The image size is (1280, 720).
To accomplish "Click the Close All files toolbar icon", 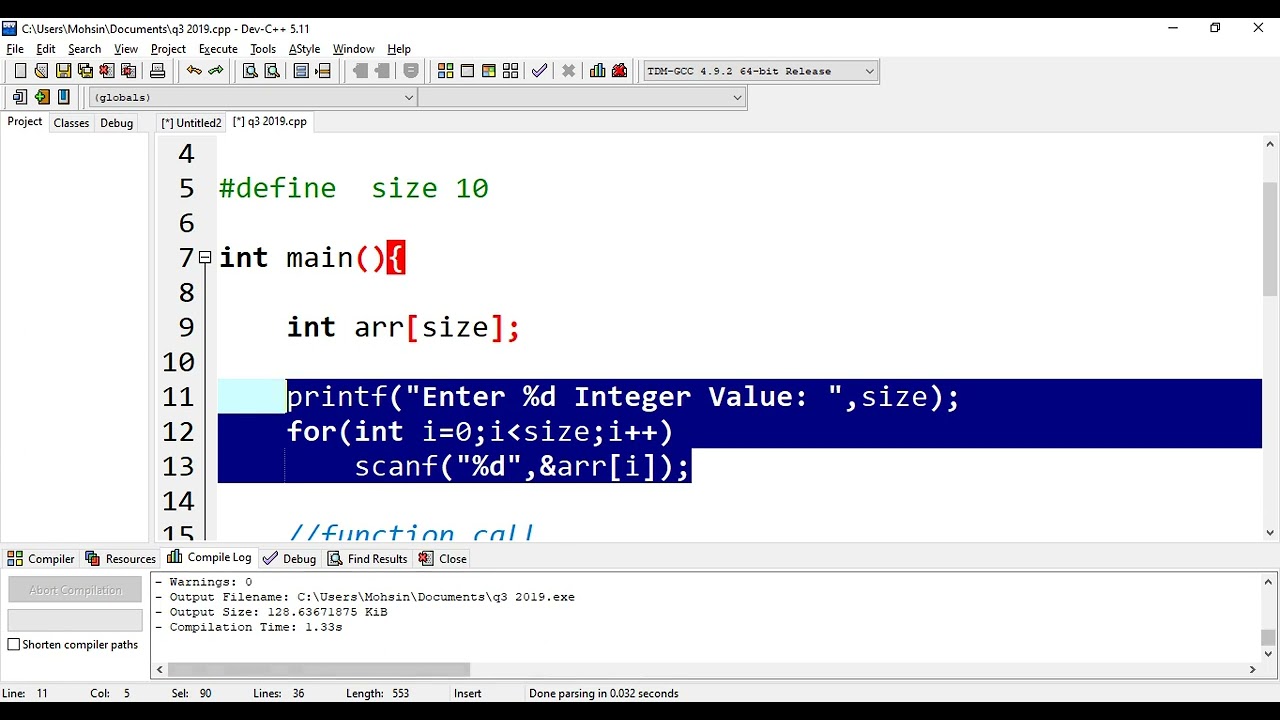I will (x=129, y=71).
